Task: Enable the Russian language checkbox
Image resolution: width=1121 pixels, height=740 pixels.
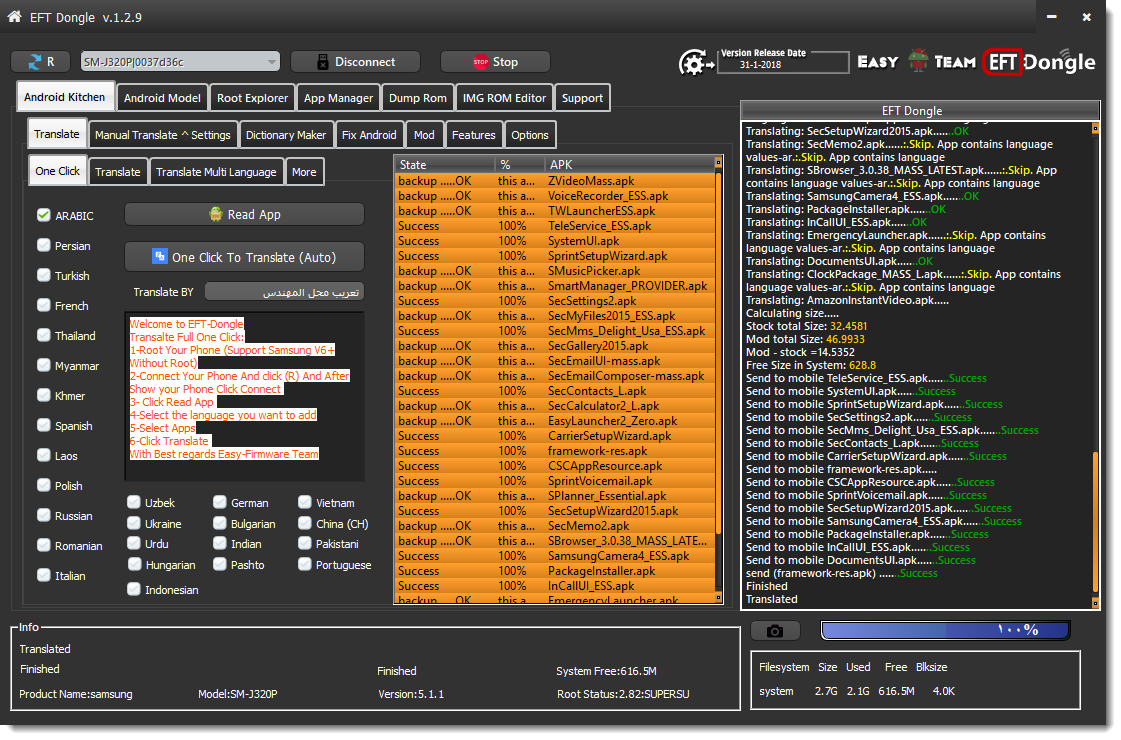Action: 44,515
